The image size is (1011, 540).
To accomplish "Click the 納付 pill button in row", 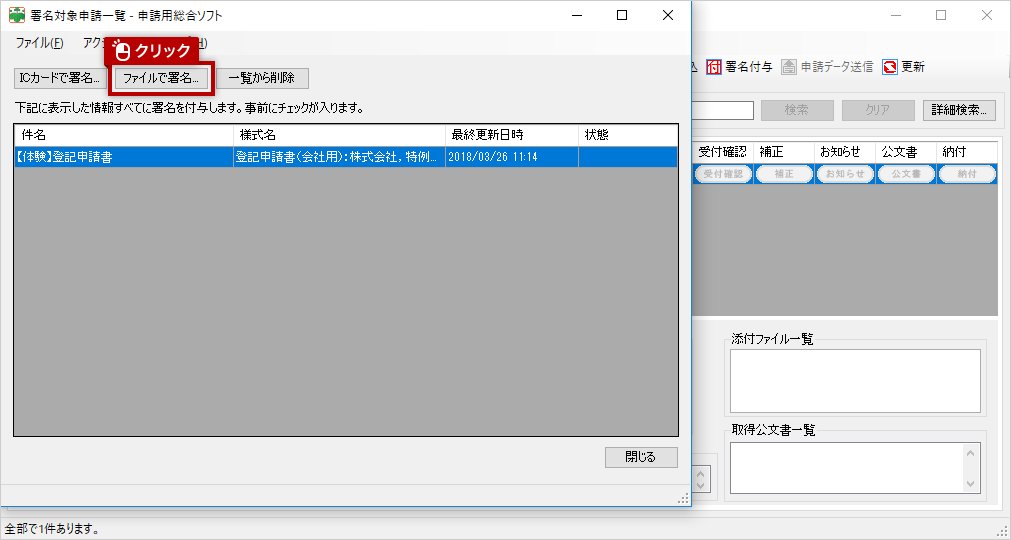I will point(967,174).
